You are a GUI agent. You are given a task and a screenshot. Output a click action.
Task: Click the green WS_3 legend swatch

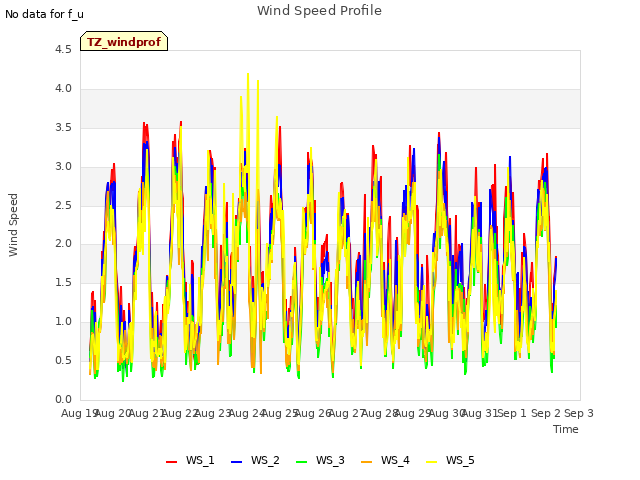coord(301,462)
